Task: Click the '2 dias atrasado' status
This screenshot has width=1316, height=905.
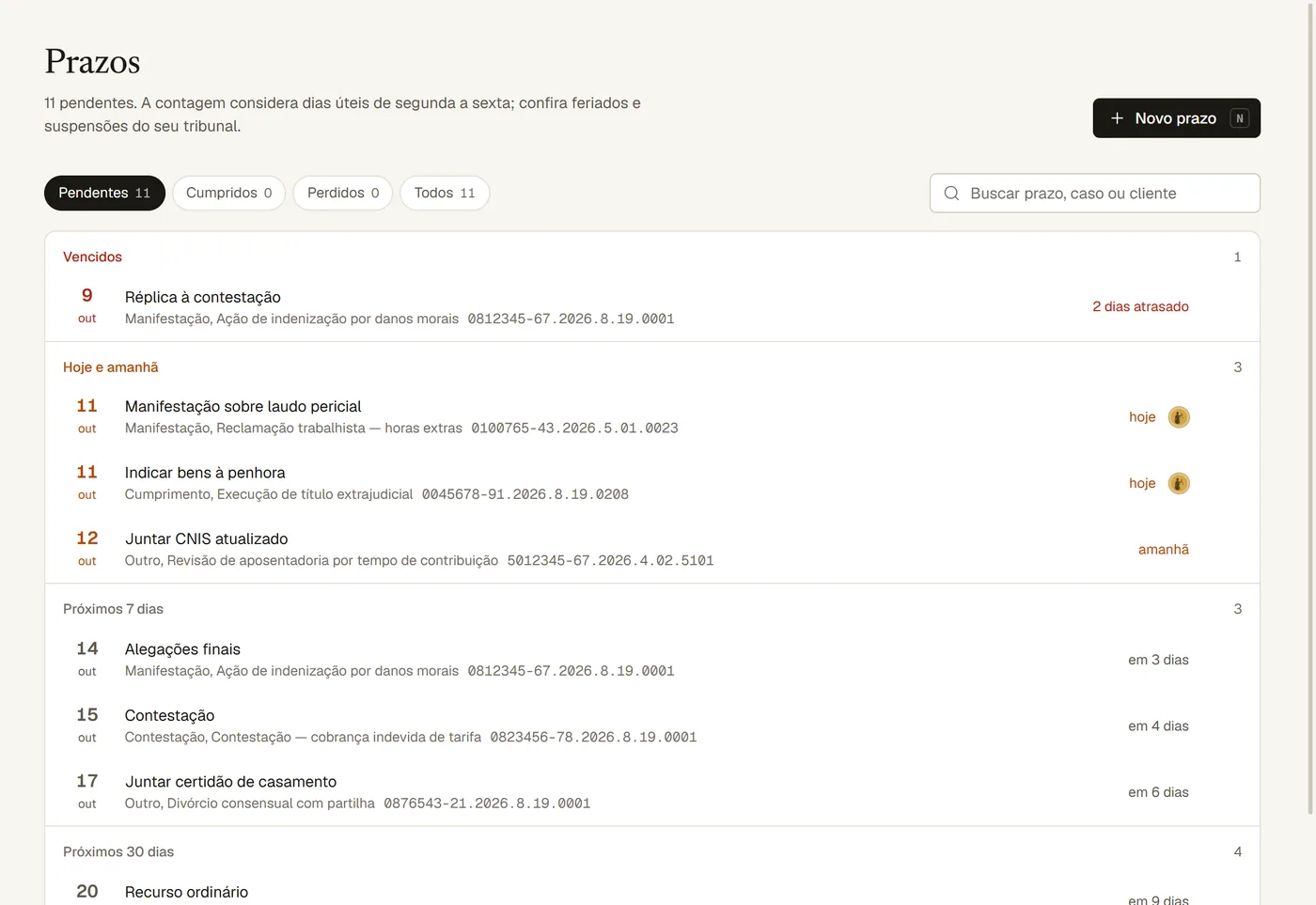Action: (x=1140, y=307)
